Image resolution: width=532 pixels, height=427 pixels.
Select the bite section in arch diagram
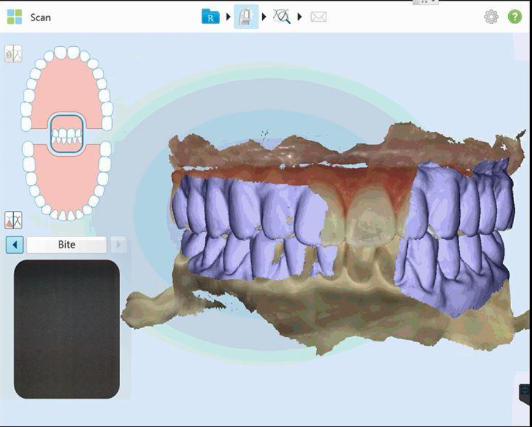(x=67, y=134)
